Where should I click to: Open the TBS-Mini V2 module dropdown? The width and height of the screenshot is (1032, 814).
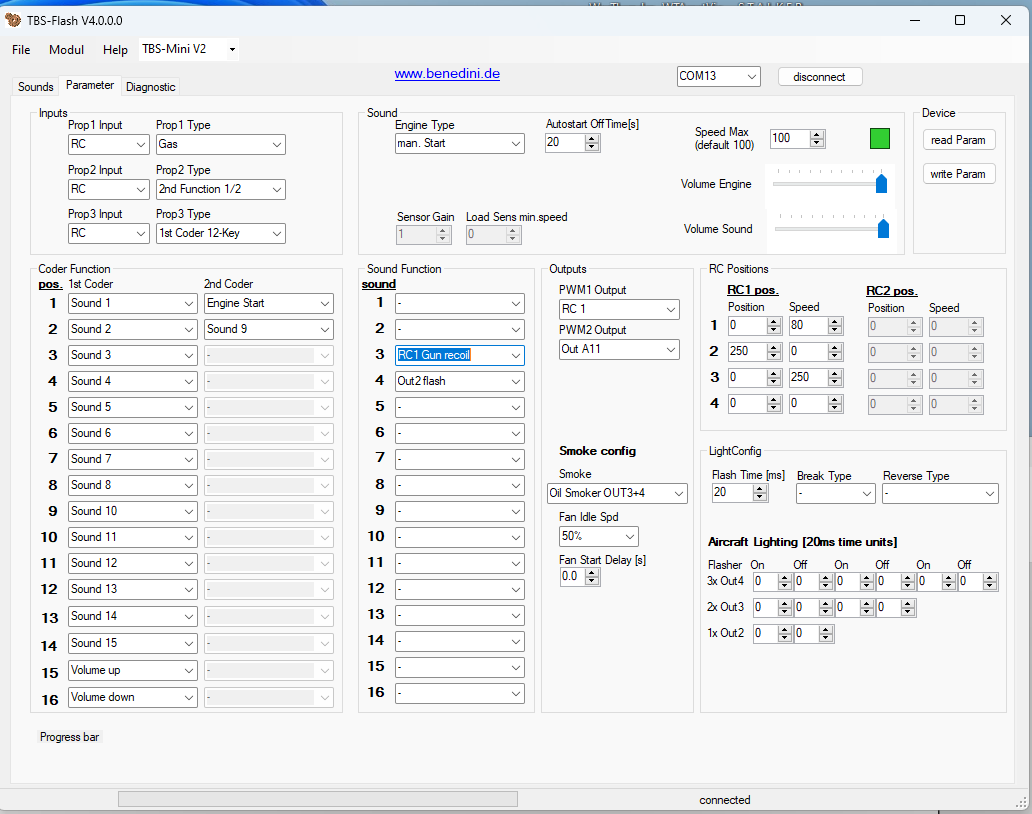[188, 49]
